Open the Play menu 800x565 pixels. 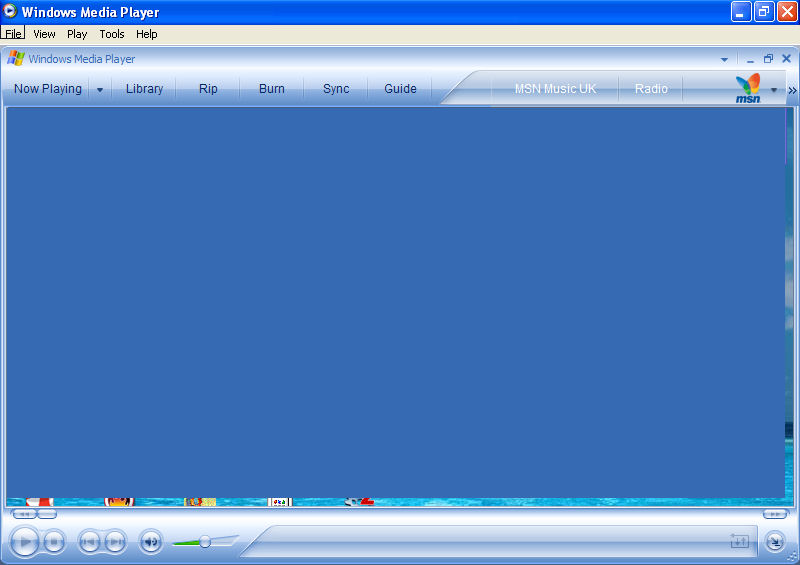(x=77, y=34)
